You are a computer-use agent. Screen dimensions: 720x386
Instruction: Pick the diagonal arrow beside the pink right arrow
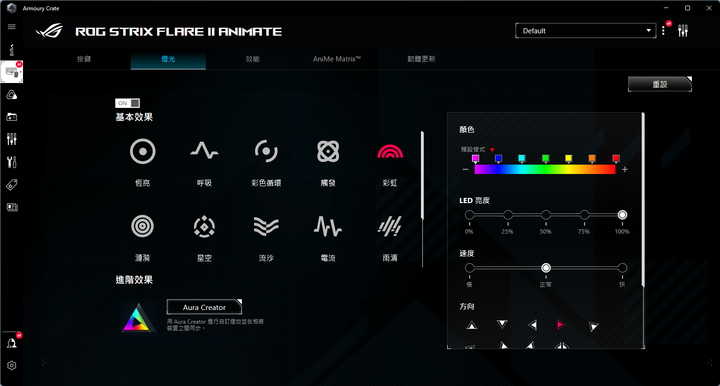(x=593, y=326)
